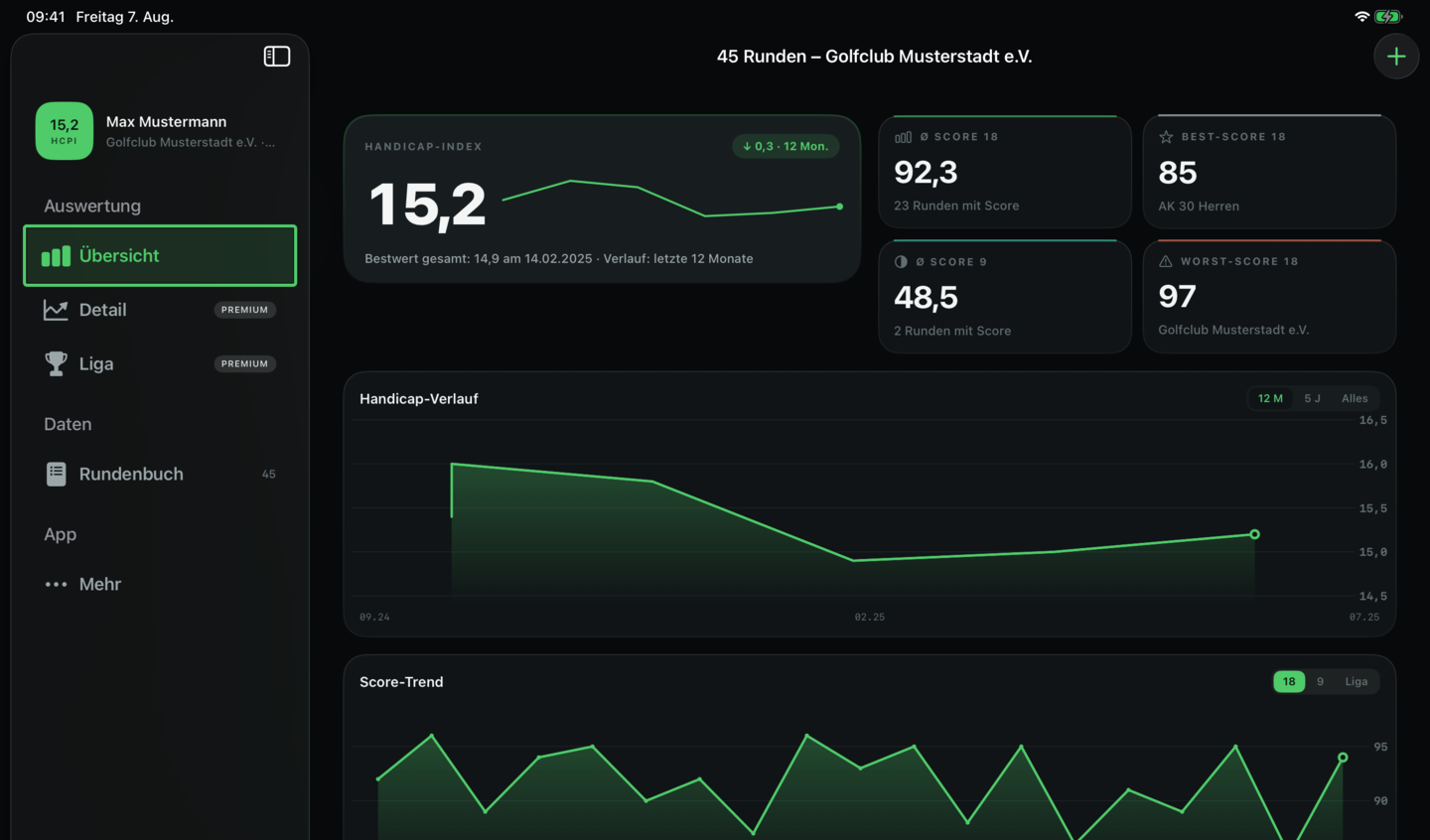Open Rundenbuch in the sidebar
The width and height of the screenshot is (1430, 840).
[160, 474]
